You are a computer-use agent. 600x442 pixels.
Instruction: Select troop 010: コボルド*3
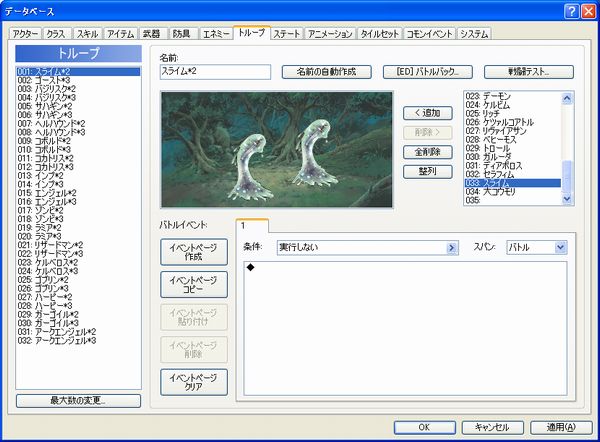[x=78, y=150]
